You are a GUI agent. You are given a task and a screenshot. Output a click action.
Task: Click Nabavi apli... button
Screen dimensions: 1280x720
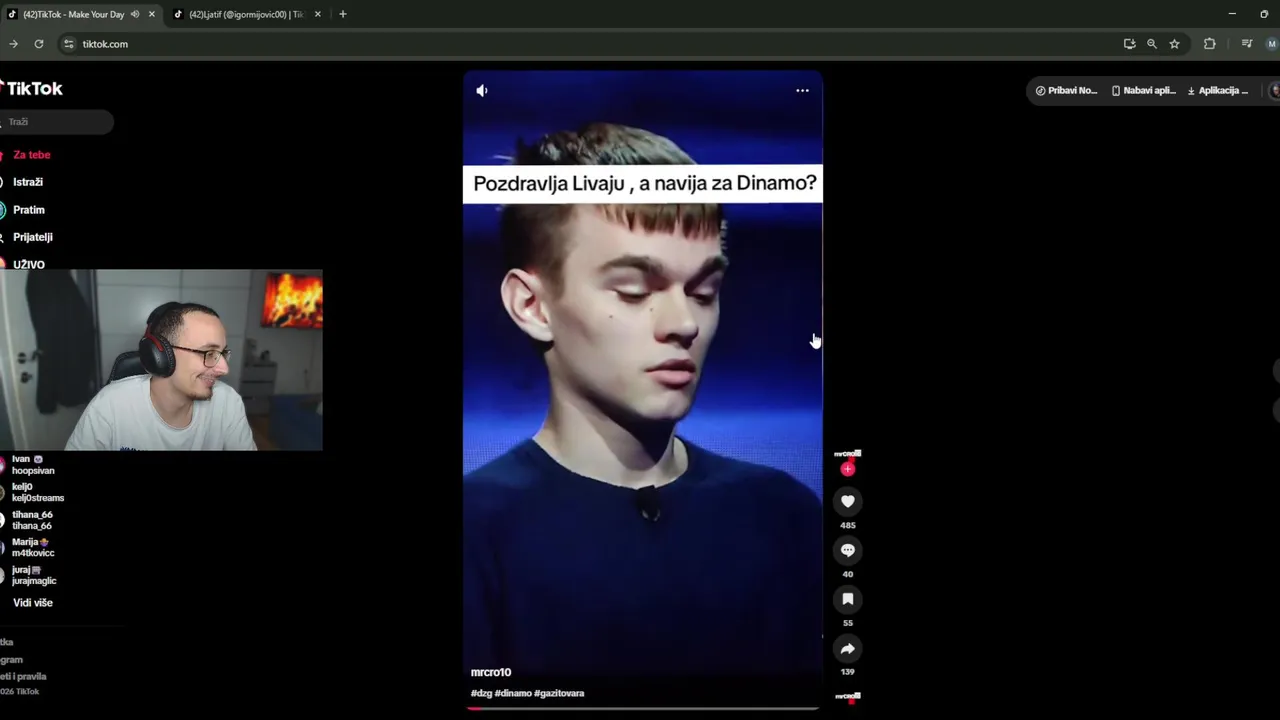[1143, 90]
